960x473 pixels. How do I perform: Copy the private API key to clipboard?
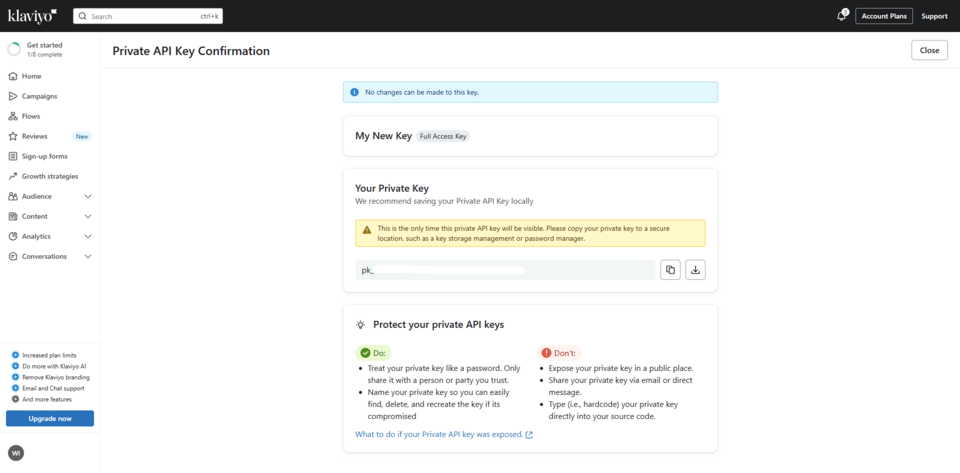pyautogui.click(x=670, y=270)
